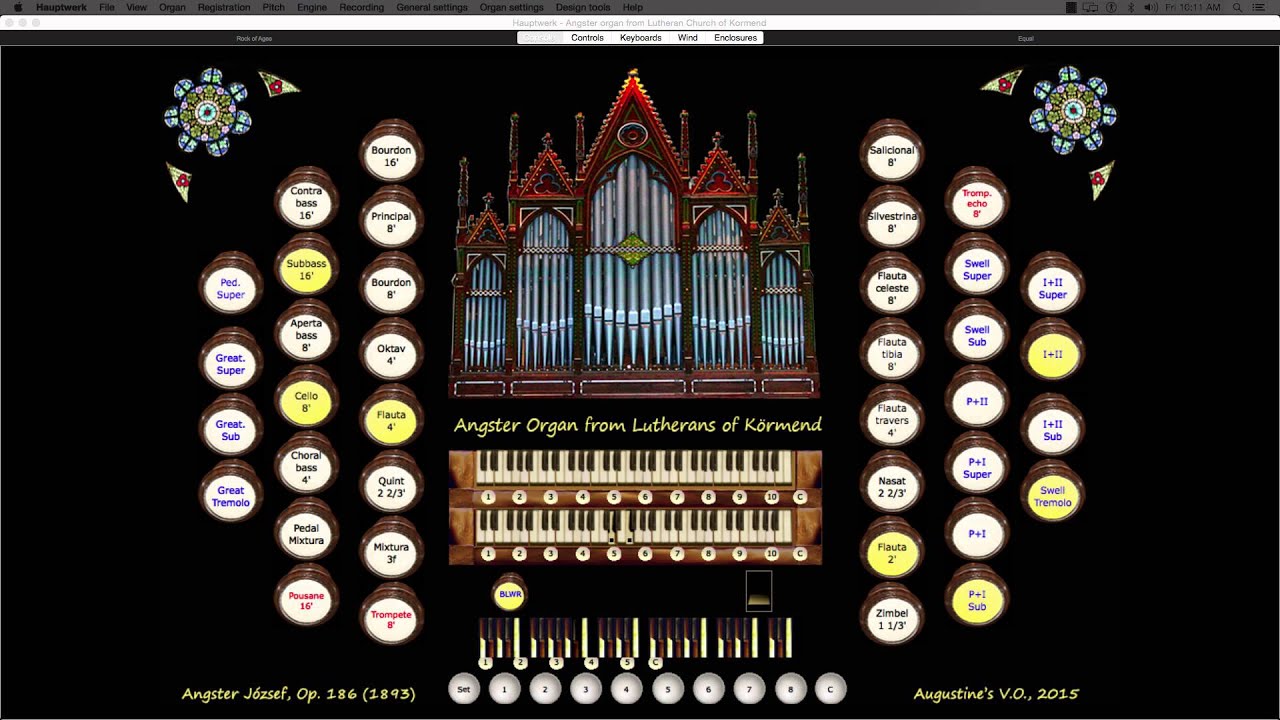Image resolution: width=1280 pixels, height=720 pixels.
Task: Pull the Nasat 2 2/3' stop
Action: click(x=891, y=486)
